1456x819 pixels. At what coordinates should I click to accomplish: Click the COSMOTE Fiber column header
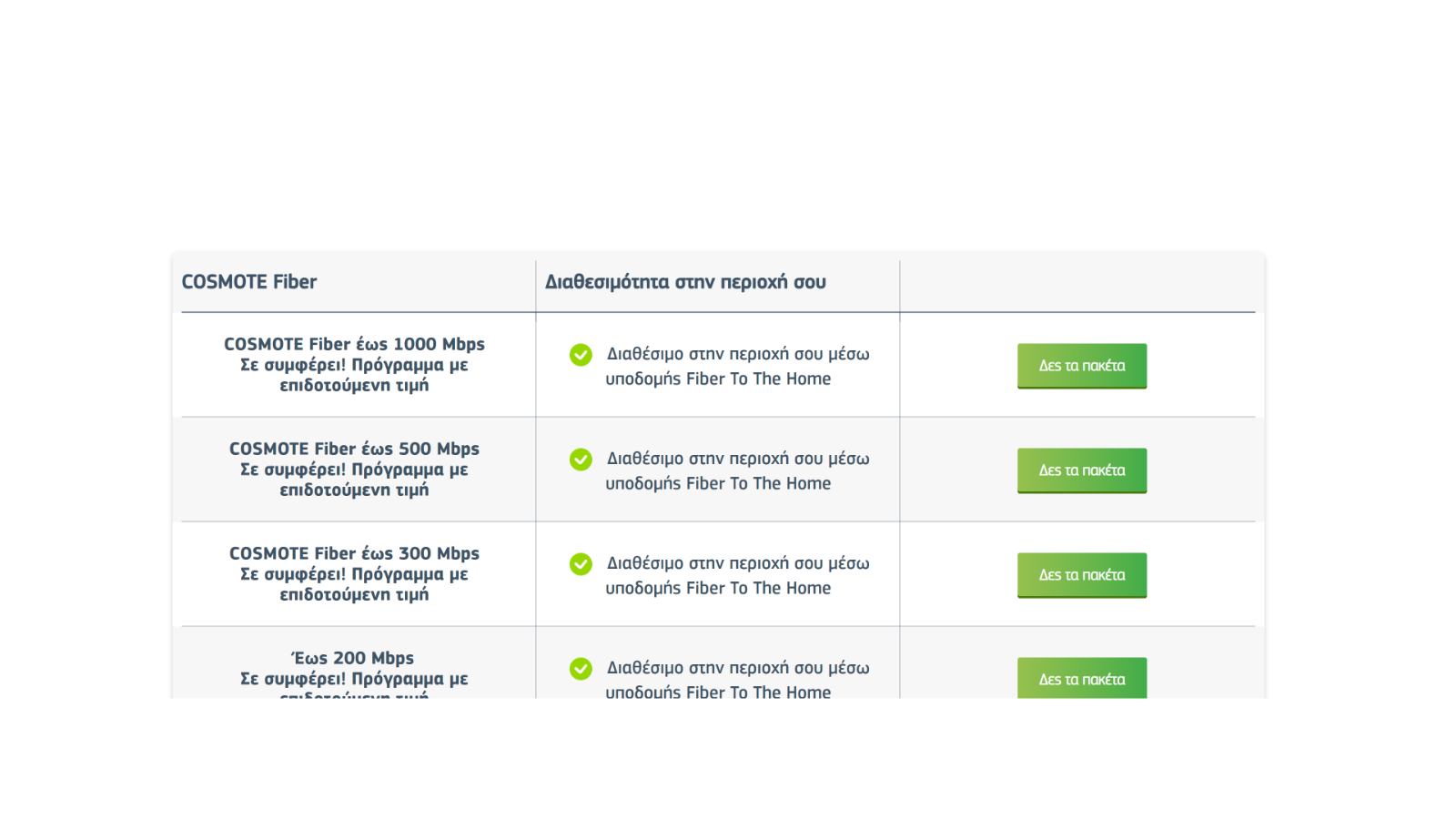[x=249, y=282]
